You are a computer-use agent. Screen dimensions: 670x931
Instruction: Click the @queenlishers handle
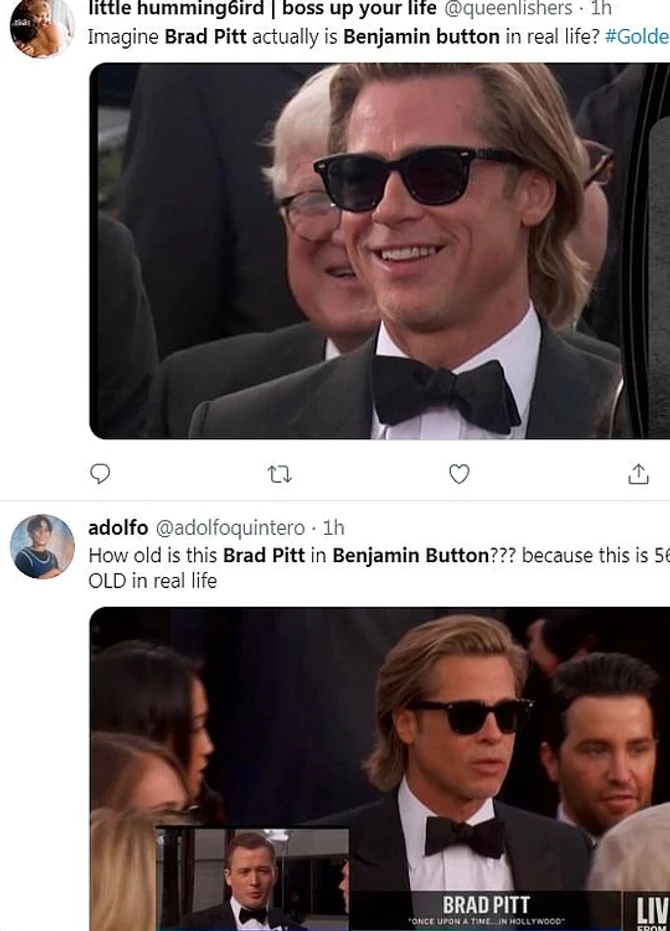(508, 9)
